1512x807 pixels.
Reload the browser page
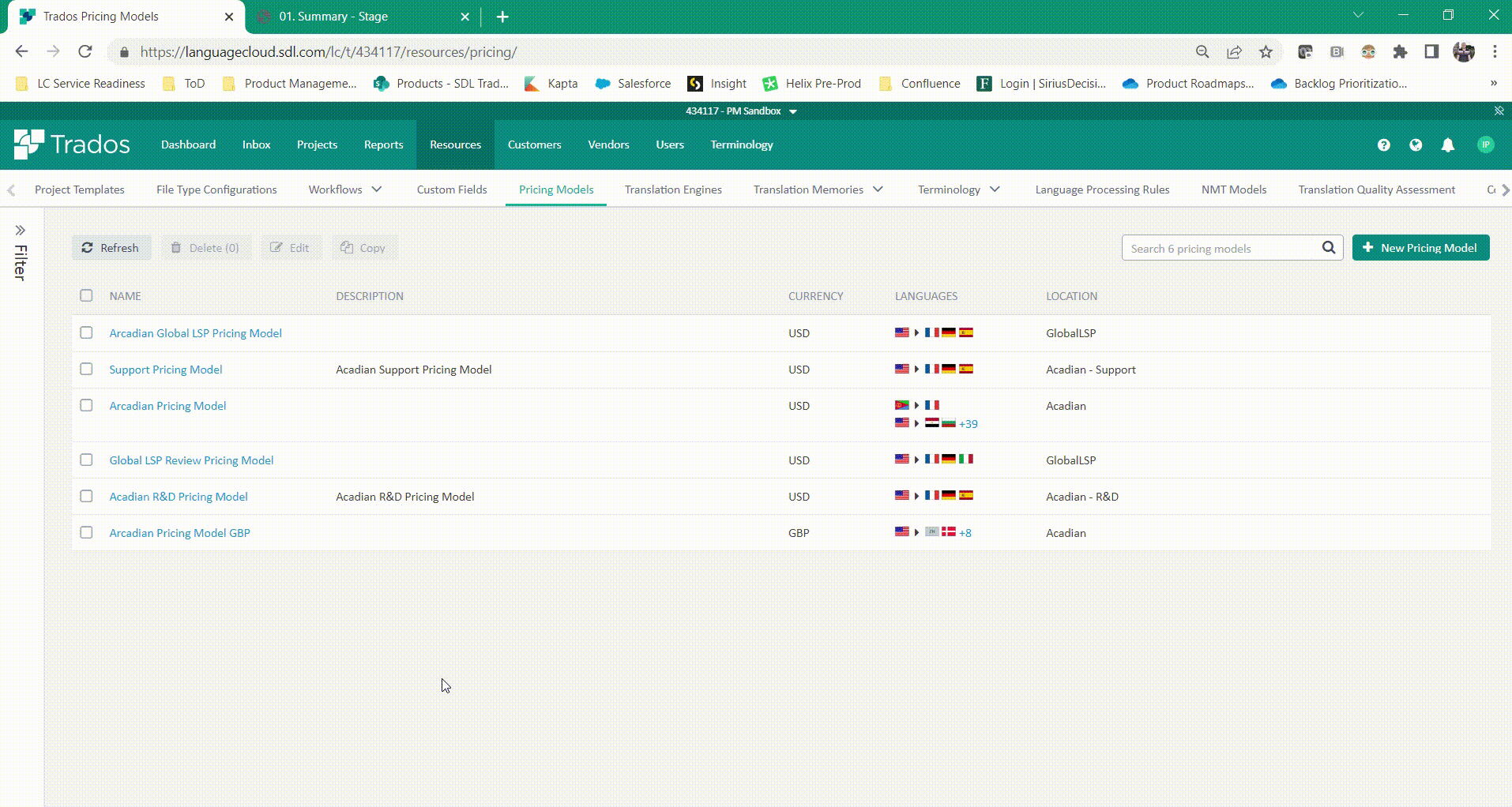click(85, 52)
